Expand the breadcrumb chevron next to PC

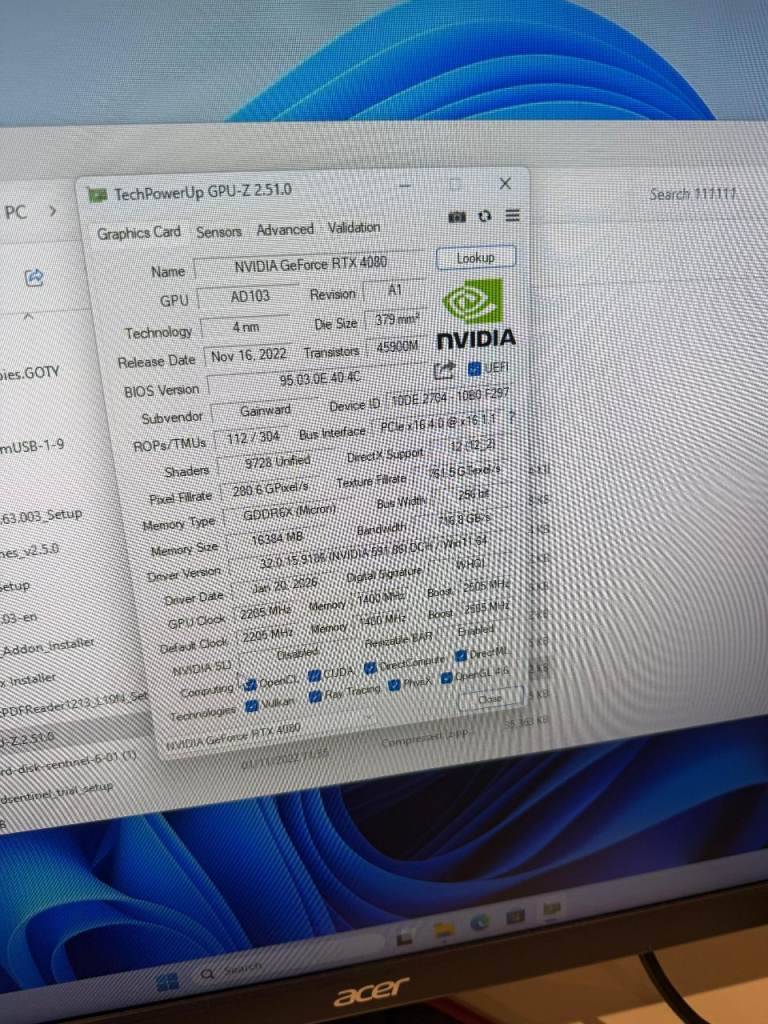click(52, 212)
